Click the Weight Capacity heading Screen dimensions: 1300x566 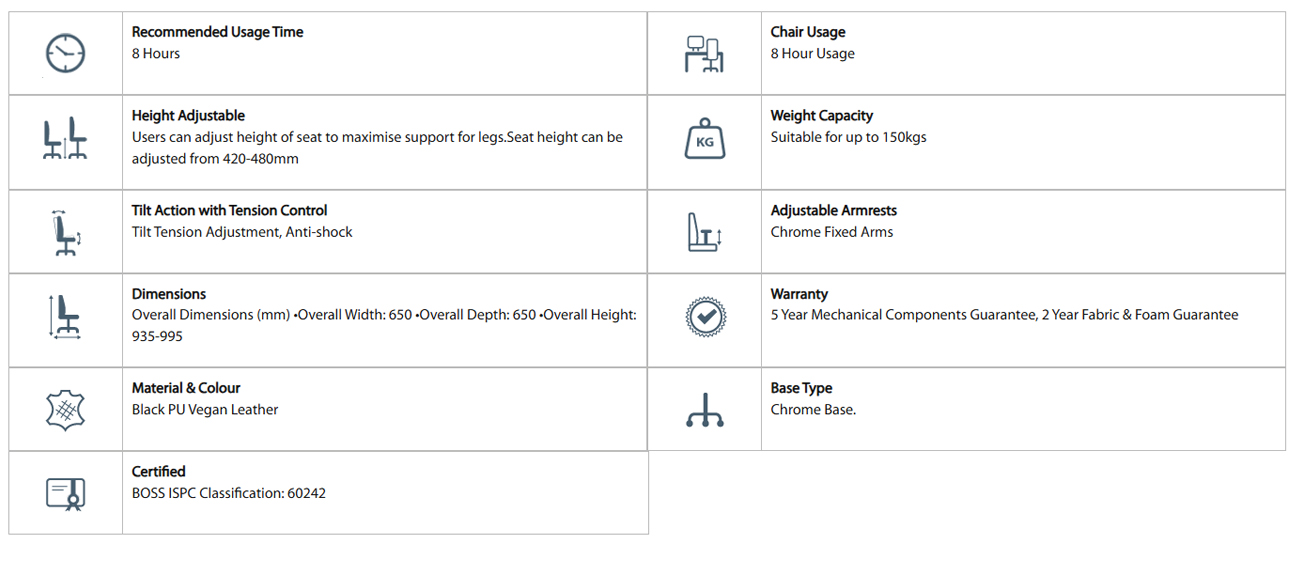[x=821, y=116]
